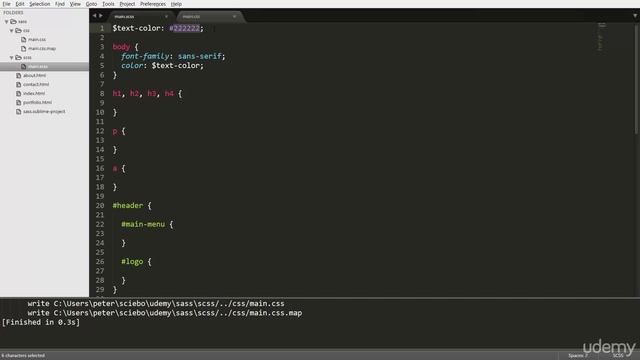Go to the next tab with the right arrow
Viewport: 640px width, 360px height.
click(x=101, y=16)
